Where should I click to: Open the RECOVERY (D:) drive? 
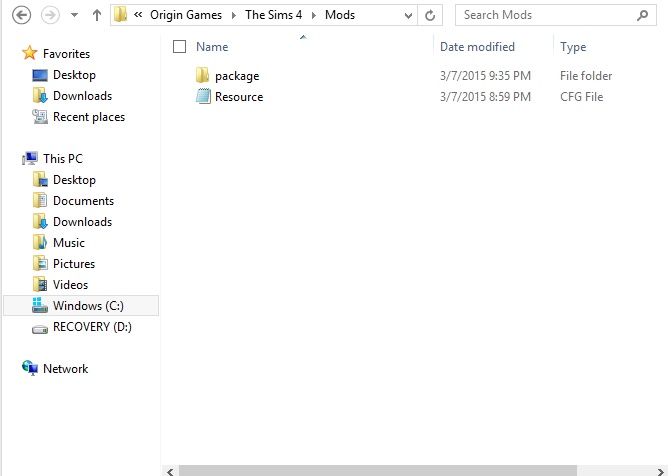click(92, 326)
